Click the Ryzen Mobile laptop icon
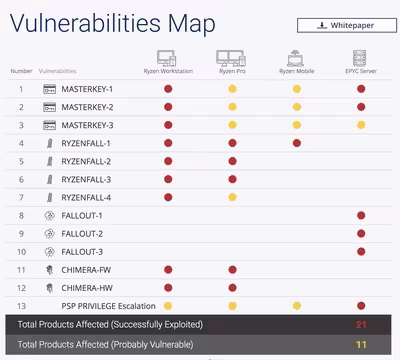Image resolution: width=400 pixels, height=360 pixels. [295, 58]
